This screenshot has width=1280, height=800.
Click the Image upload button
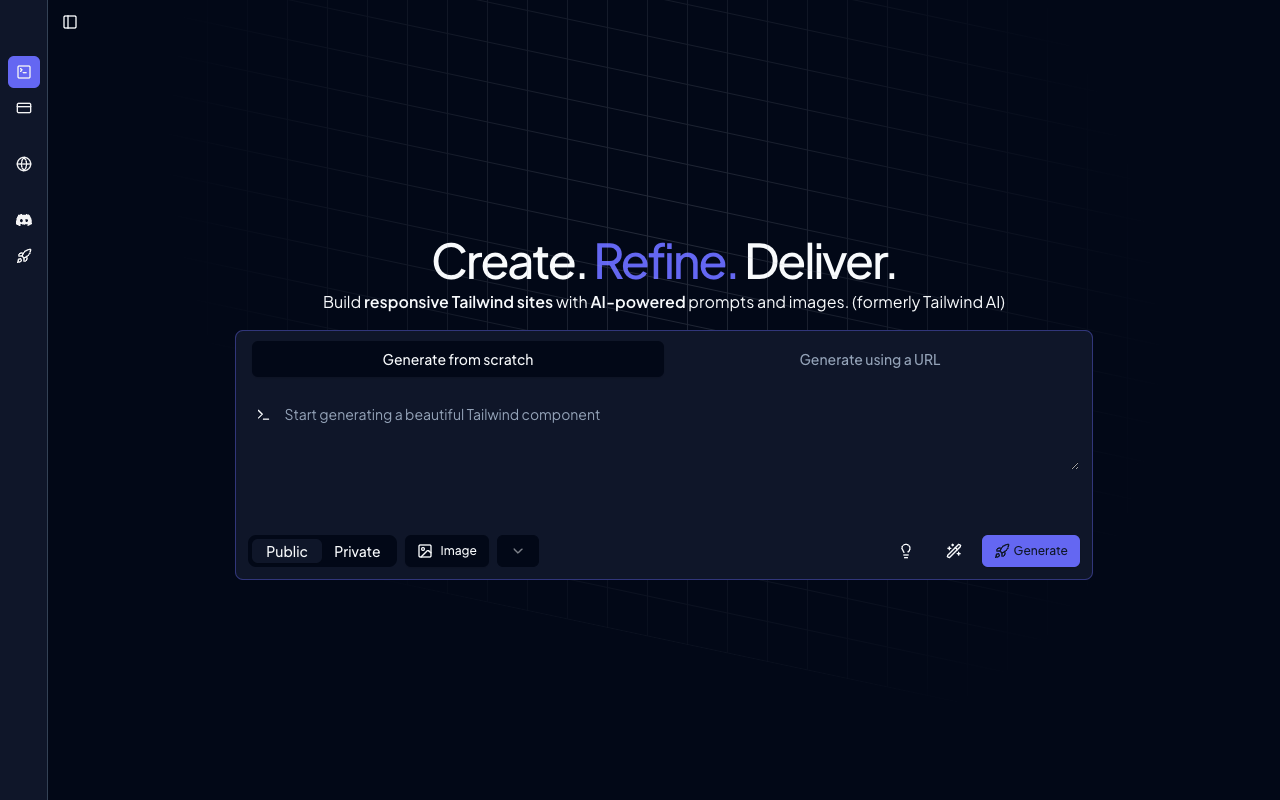pyautogui.click(x=447, y=551)
